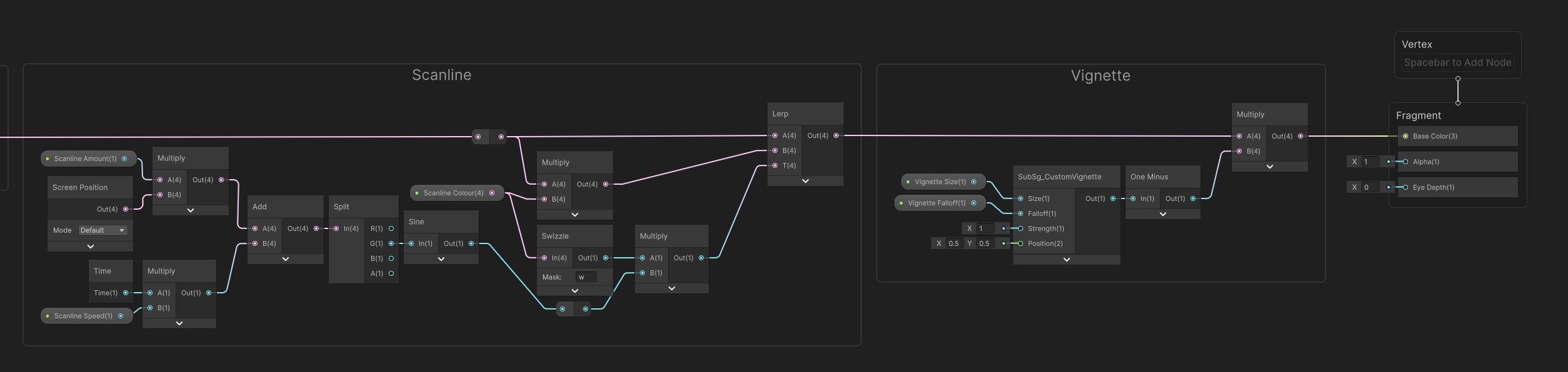Screen dimensions: 1568x372
Task: Select the Split node title
Action: click(x=341, y=207)
